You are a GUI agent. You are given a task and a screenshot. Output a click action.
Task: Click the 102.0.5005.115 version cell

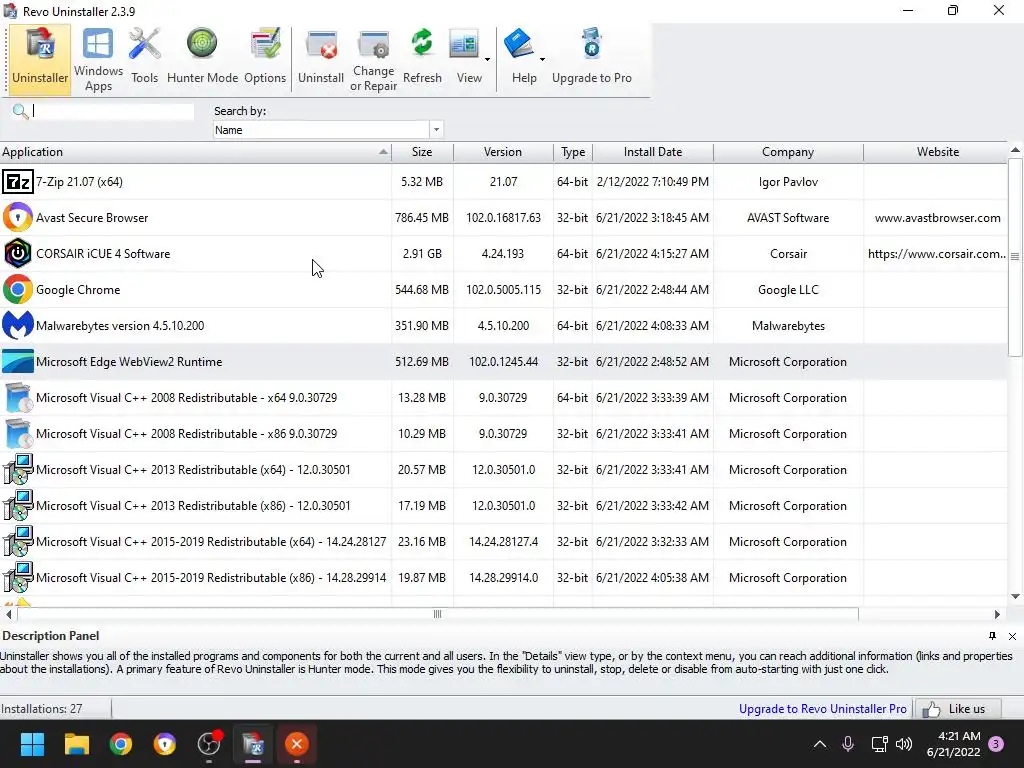pyautogui.click(x=503, y=290)
